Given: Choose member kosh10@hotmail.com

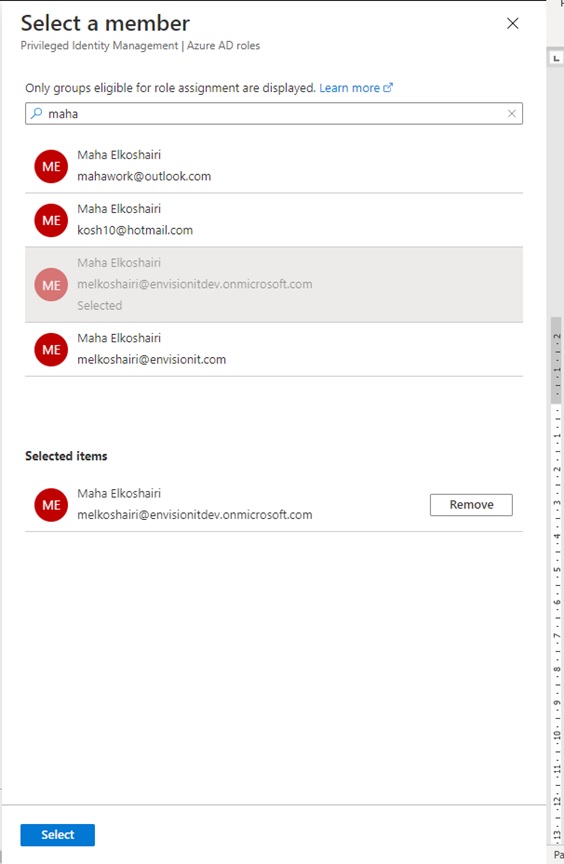Looking at the screenshot, I should click(274, 220).
